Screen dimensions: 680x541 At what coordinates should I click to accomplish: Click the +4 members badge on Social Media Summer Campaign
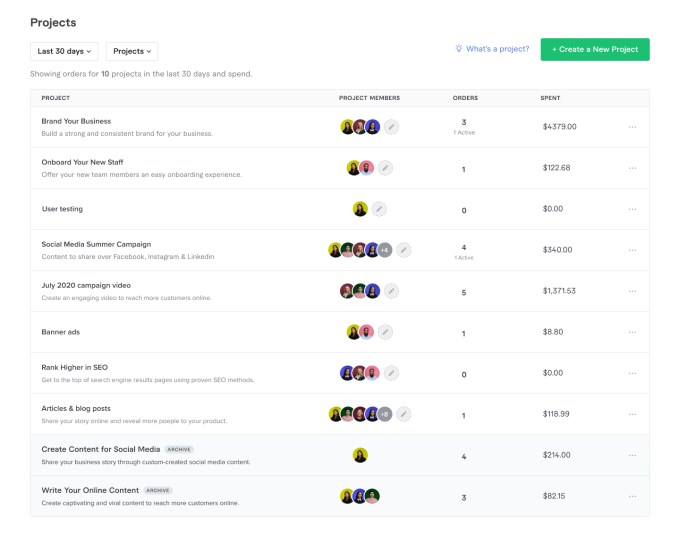click(x=384, y=250)
